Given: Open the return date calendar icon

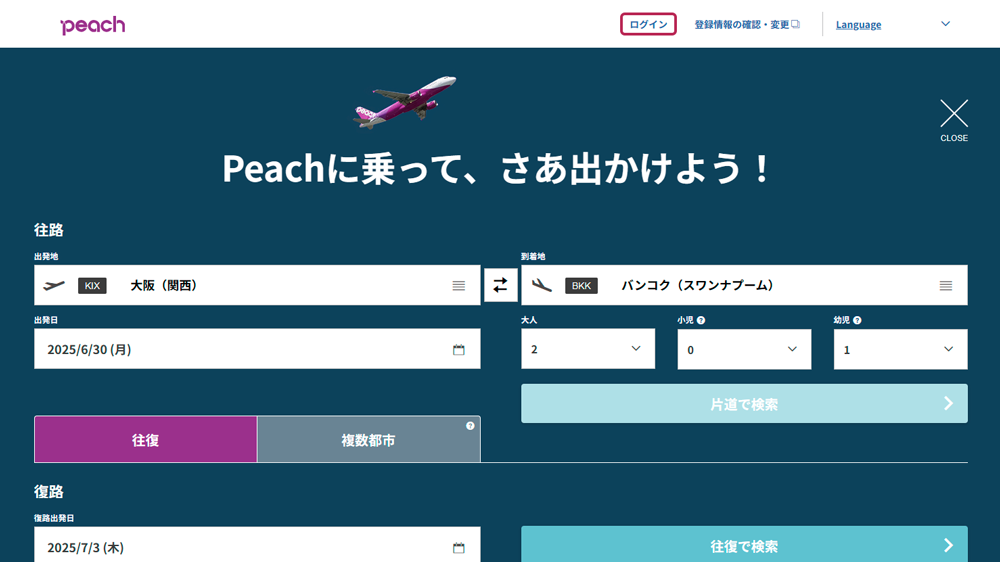Looking at the screenshot, I should click(x=459, y=547).
